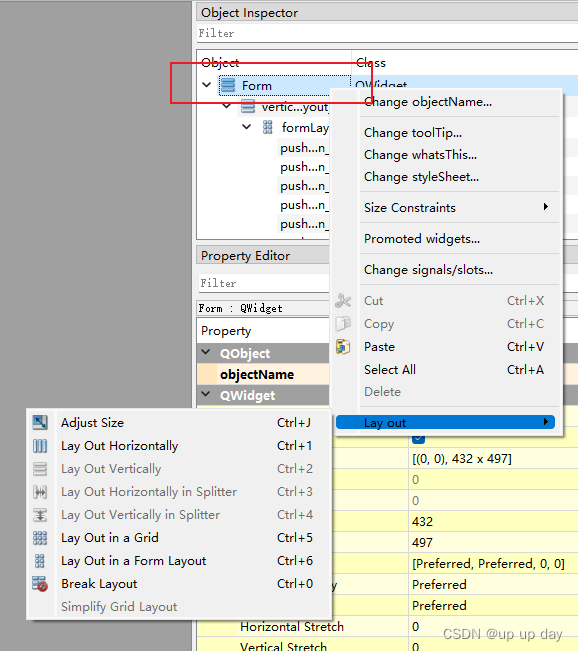
Task: Choose Select All in the context menu
Action: (x=389, y=370)
